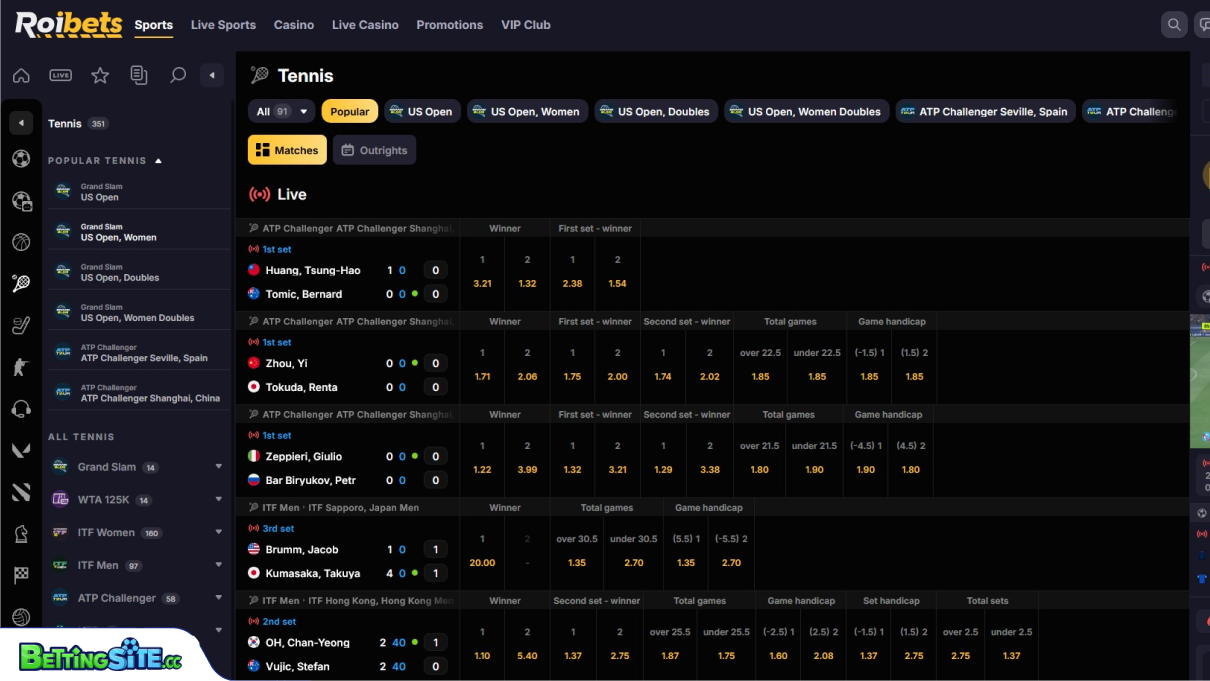
Task: Select the chess knight sport icon
Action: 22,532
